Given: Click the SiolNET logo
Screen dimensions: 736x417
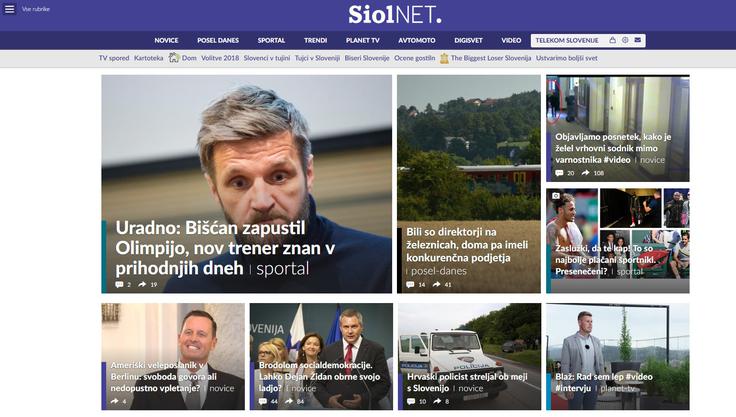Looking at the screenshot, I should coord(394,15).
